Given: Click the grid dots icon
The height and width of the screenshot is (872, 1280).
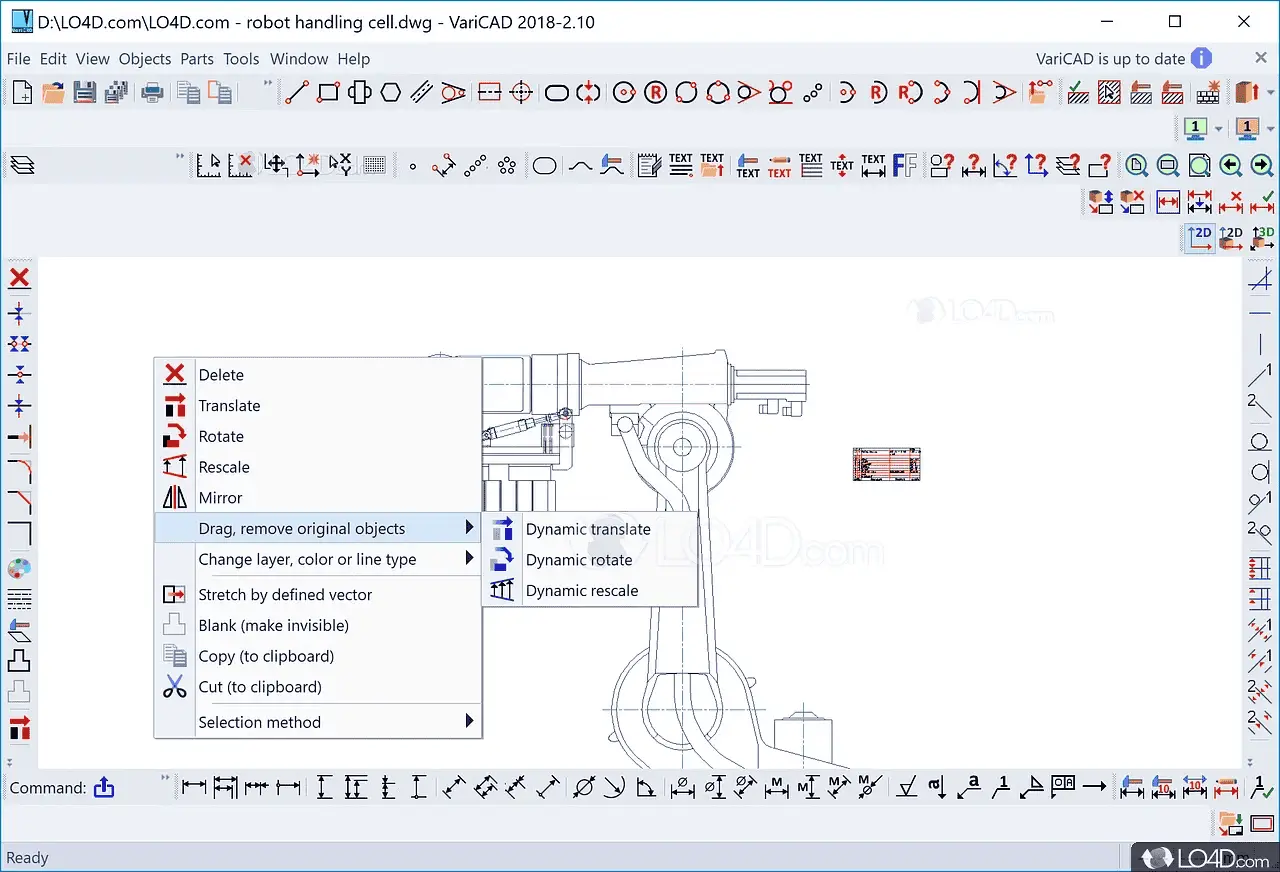Looking at the screenshot, I should [x=374, y=165].
